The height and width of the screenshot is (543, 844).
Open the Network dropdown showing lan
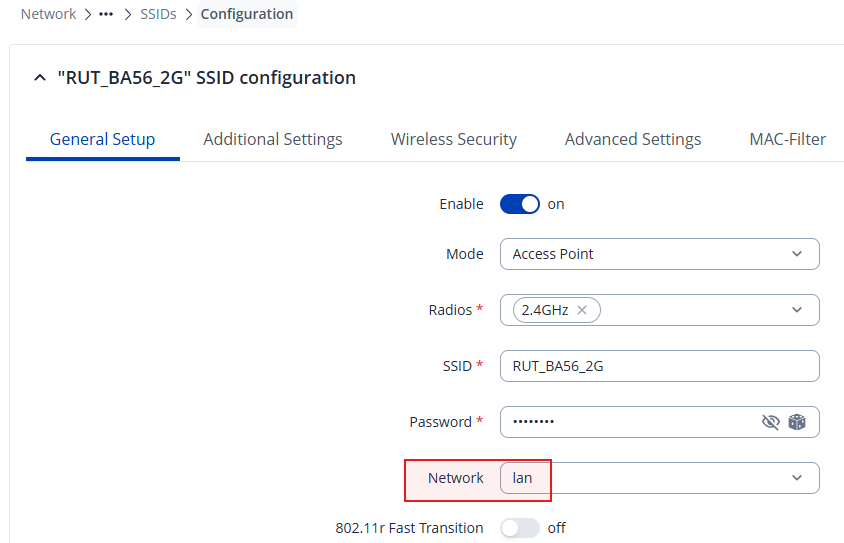click(x=659, y=478)
